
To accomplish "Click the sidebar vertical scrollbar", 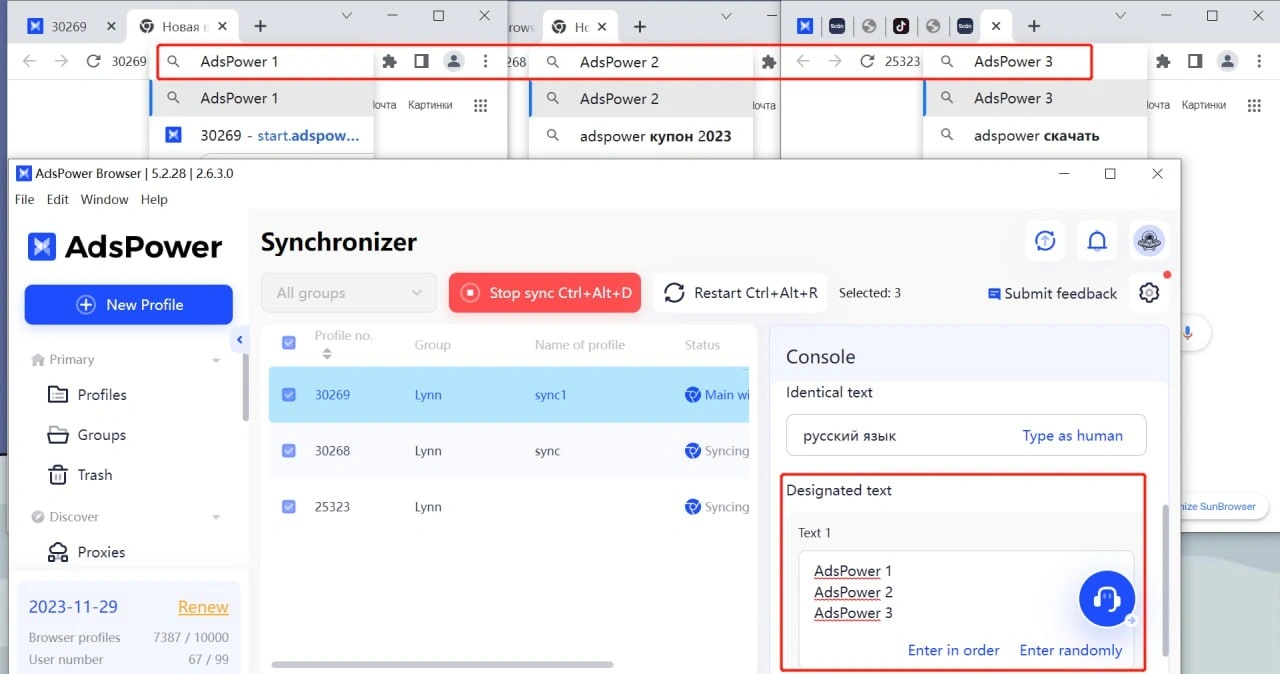I will coord(245,385).
